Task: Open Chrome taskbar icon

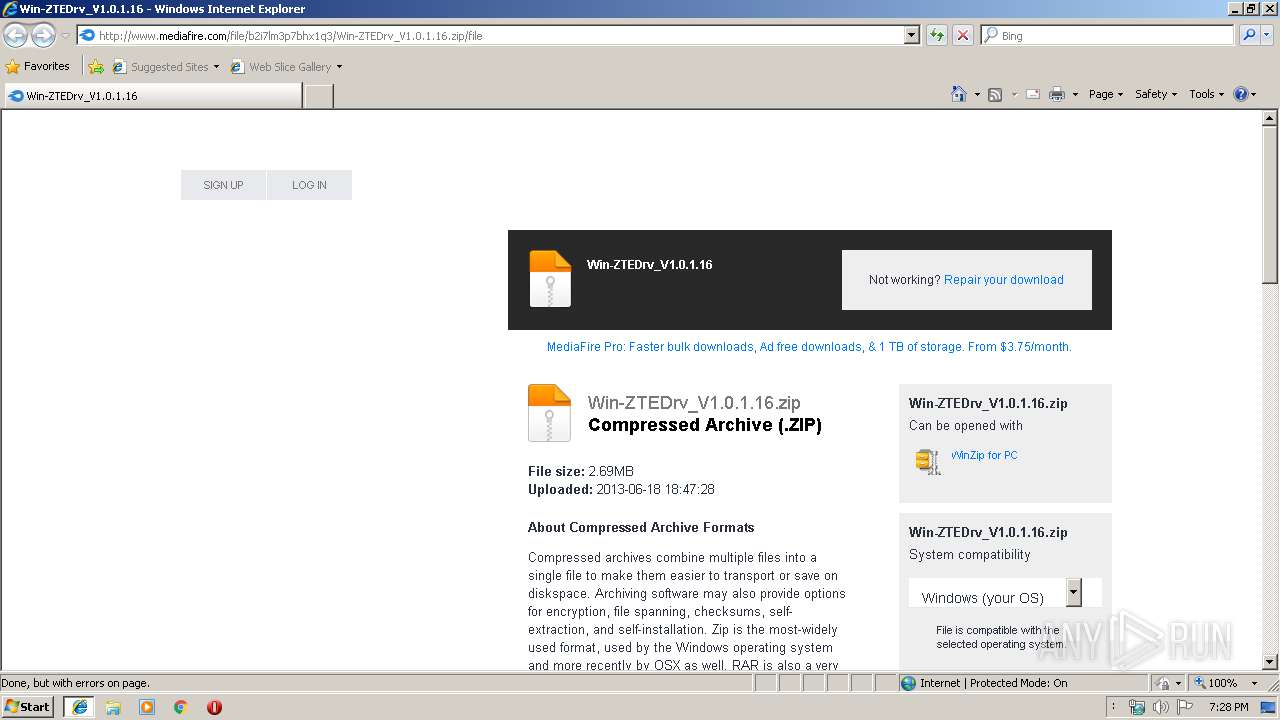Action: pos(180,707)
